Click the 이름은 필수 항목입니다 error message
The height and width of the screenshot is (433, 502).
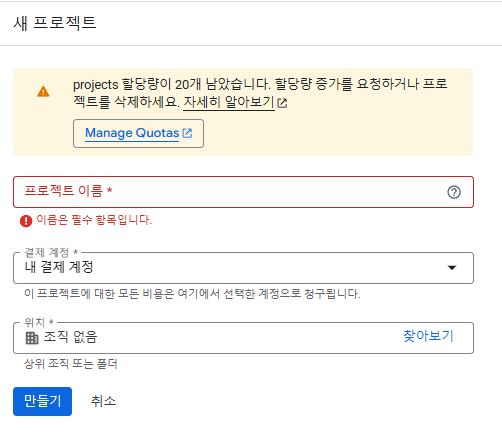click(94, 220)
